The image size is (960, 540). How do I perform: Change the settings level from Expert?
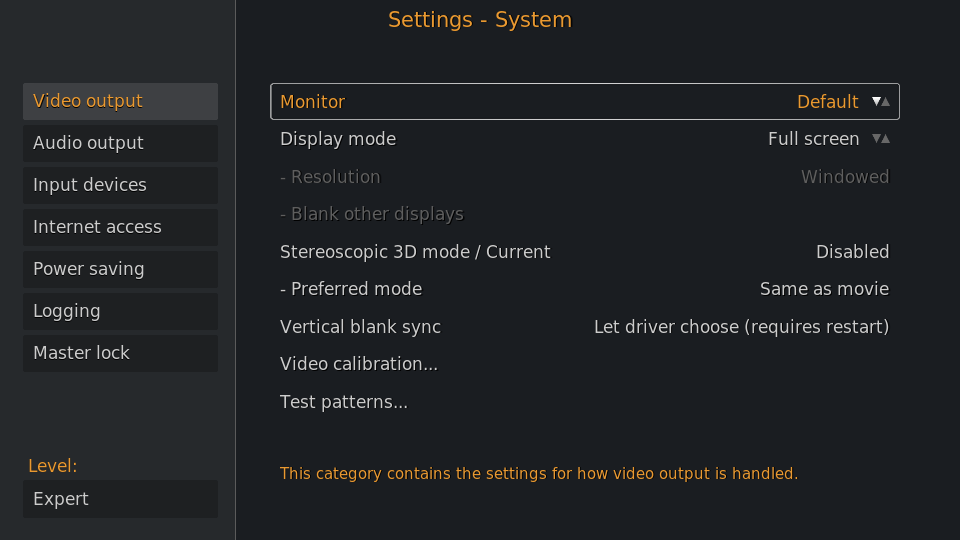[x=121, y=499]
